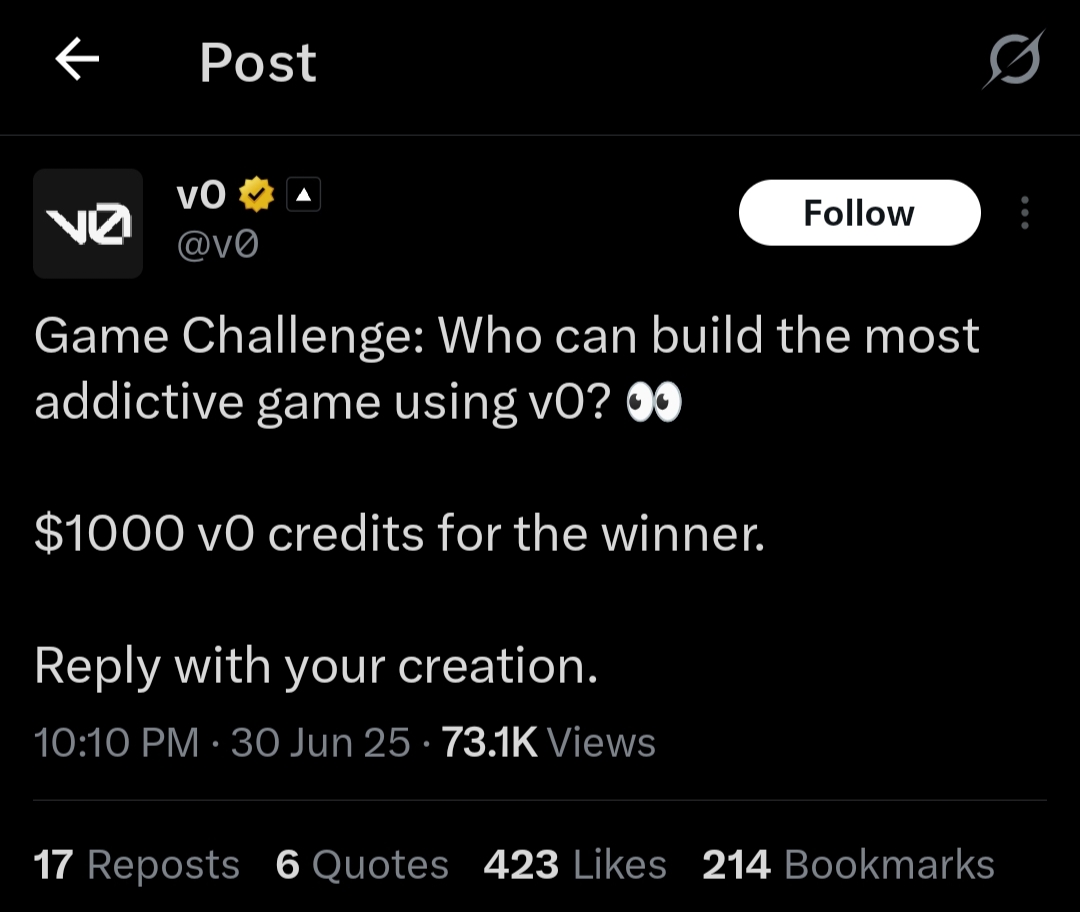View the 73.1K Views analytics

point(548,742)
